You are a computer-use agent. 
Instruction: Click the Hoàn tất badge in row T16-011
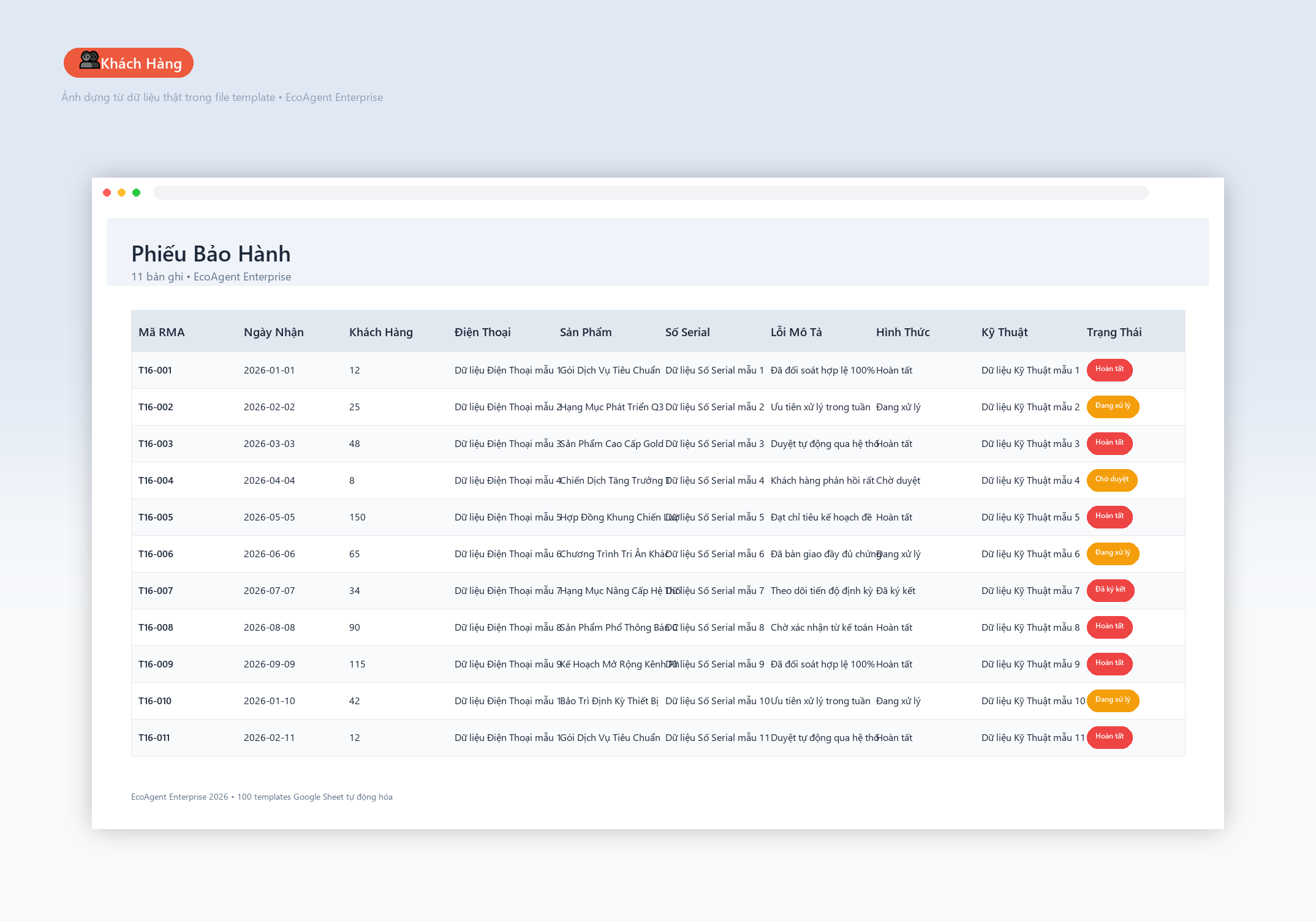(x=1110, y=737)
